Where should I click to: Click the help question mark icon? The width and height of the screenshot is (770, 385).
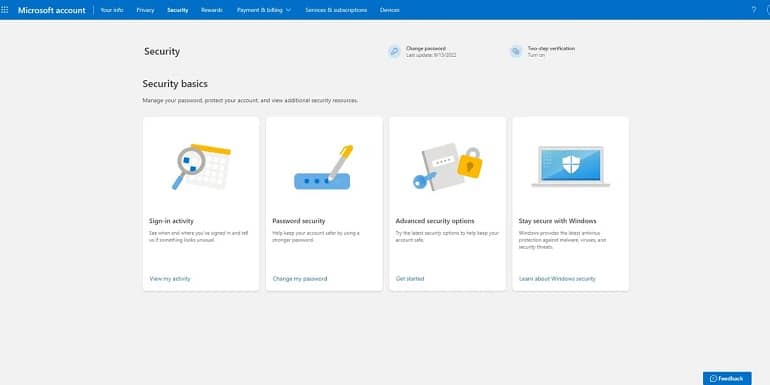click(x=754, y=10)
